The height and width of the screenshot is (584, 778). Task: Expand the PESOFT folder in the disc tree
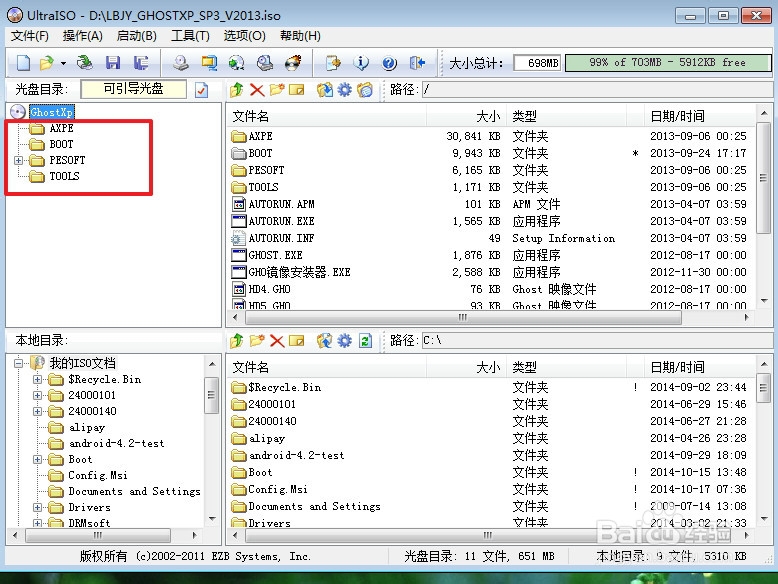(x=18, y=160)
